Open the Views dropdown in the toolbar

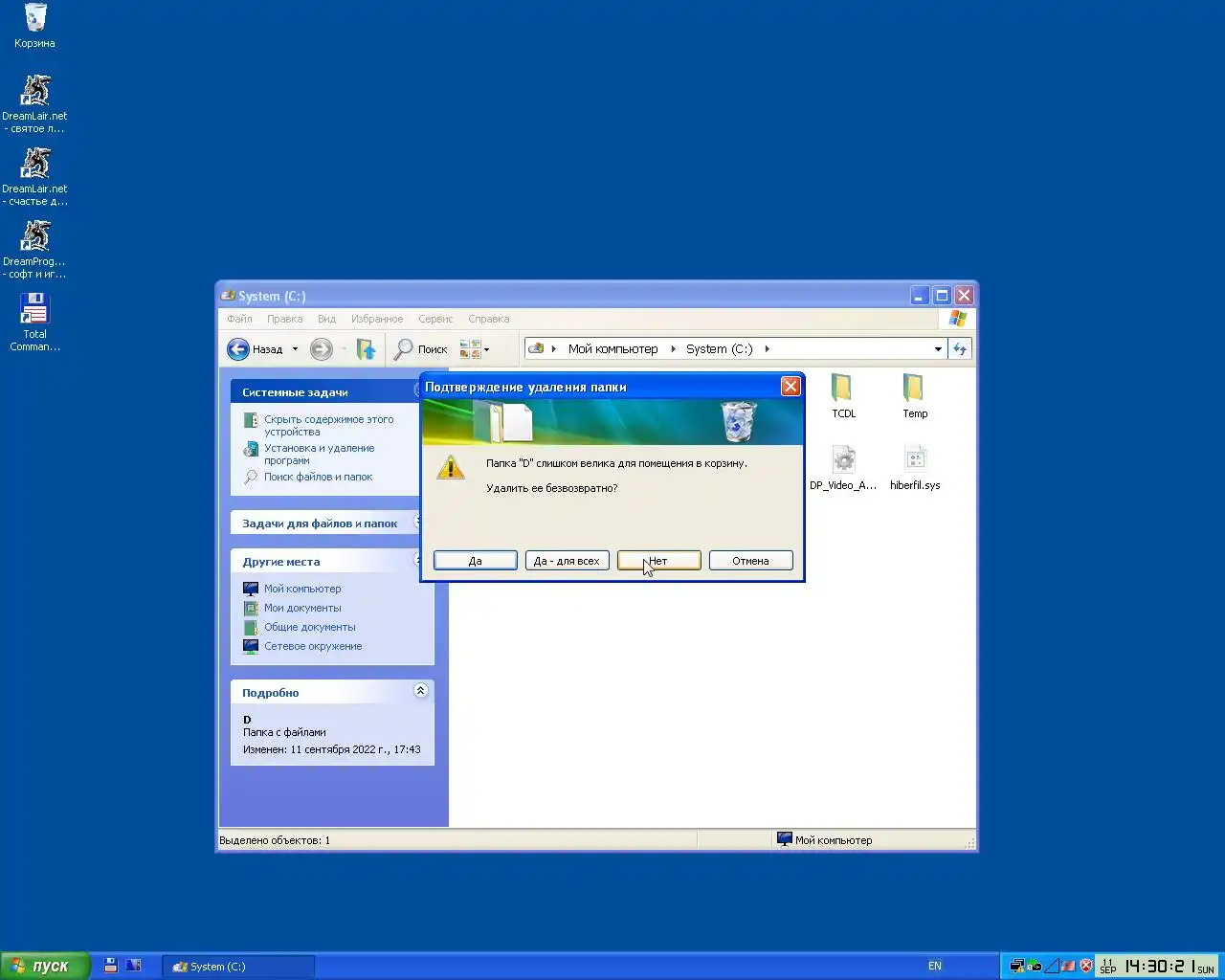[x=475, y=349]
